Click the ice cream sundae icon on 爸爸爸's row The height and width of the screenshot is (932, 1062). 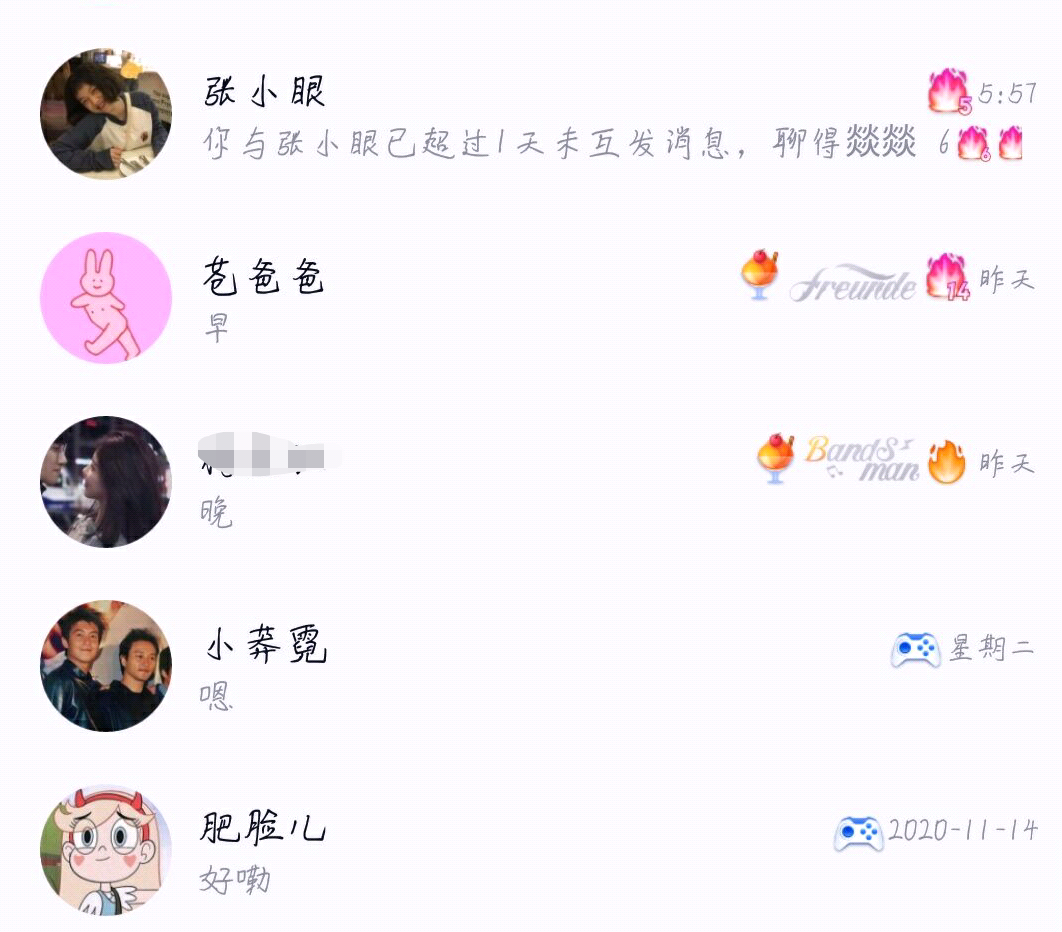[x=760, y=274]
